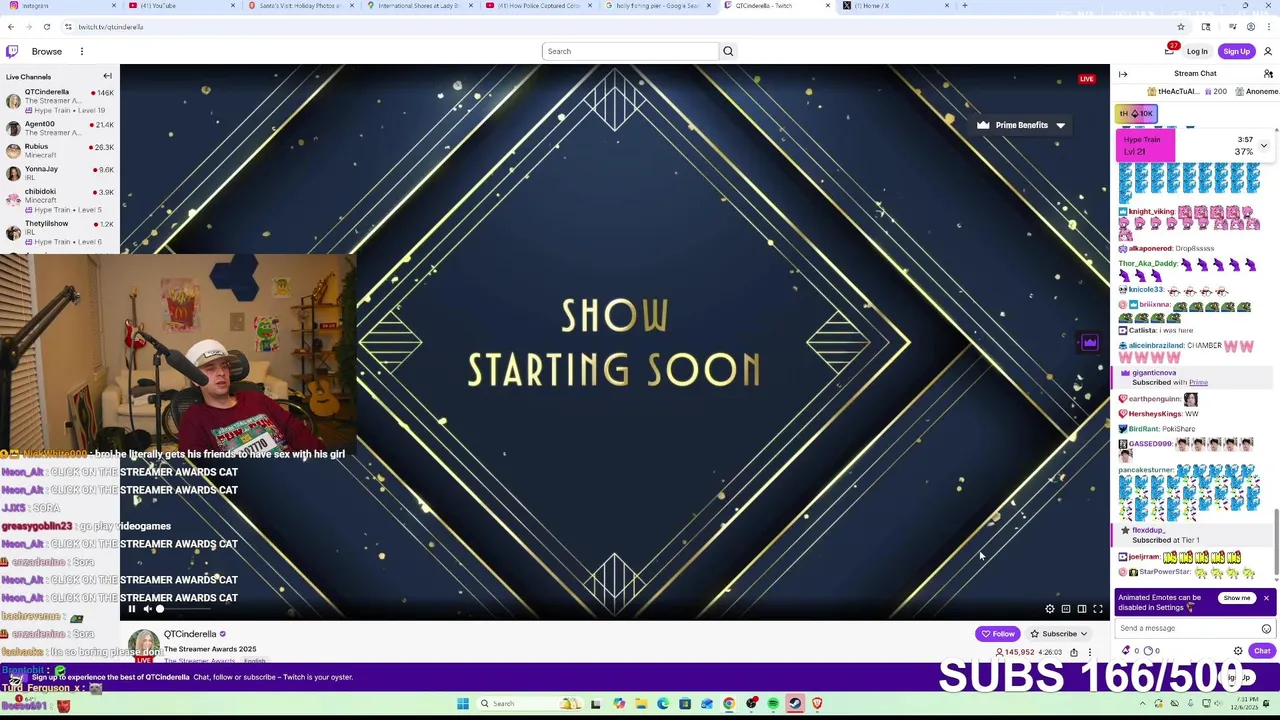Open QTCinderella channel avatar
This screenshot has width=1280, height=720.
click(144, 645)
